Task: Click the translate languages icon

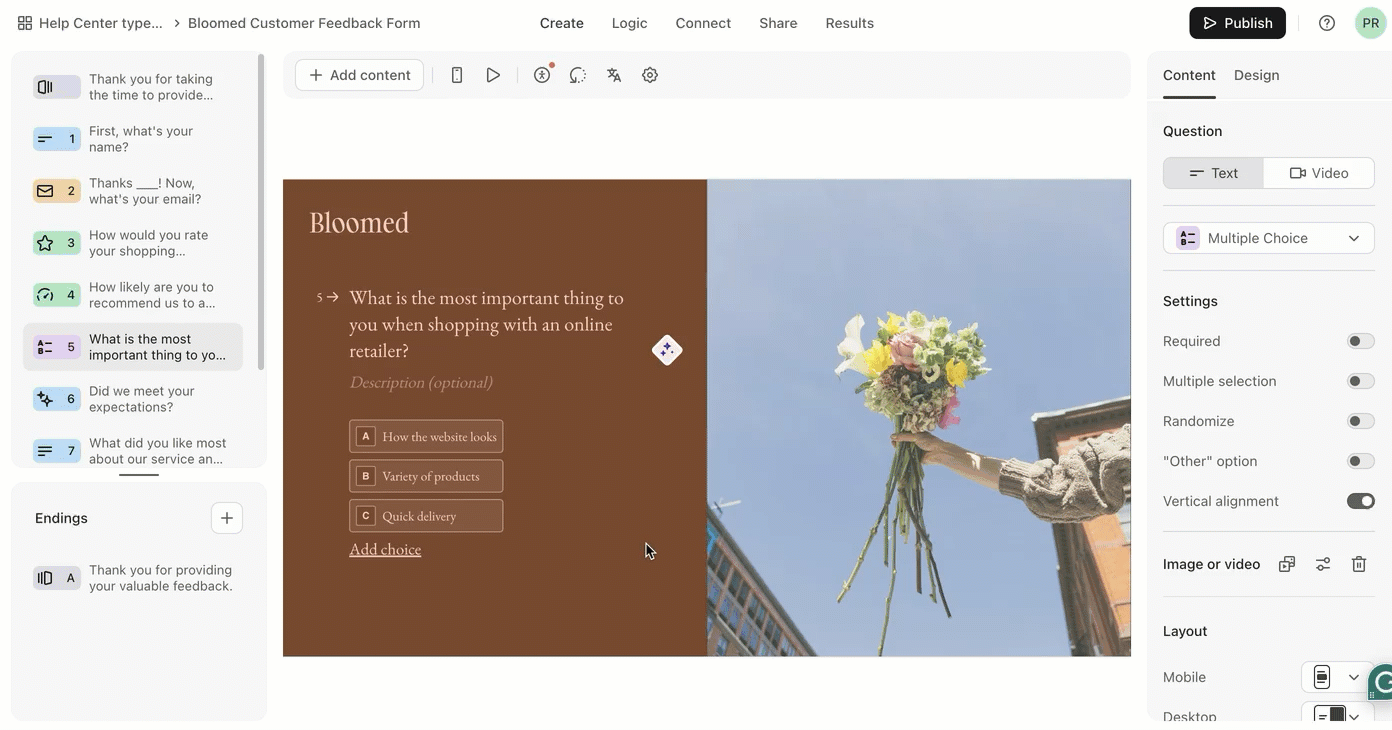Action: (x=614, y=75)
